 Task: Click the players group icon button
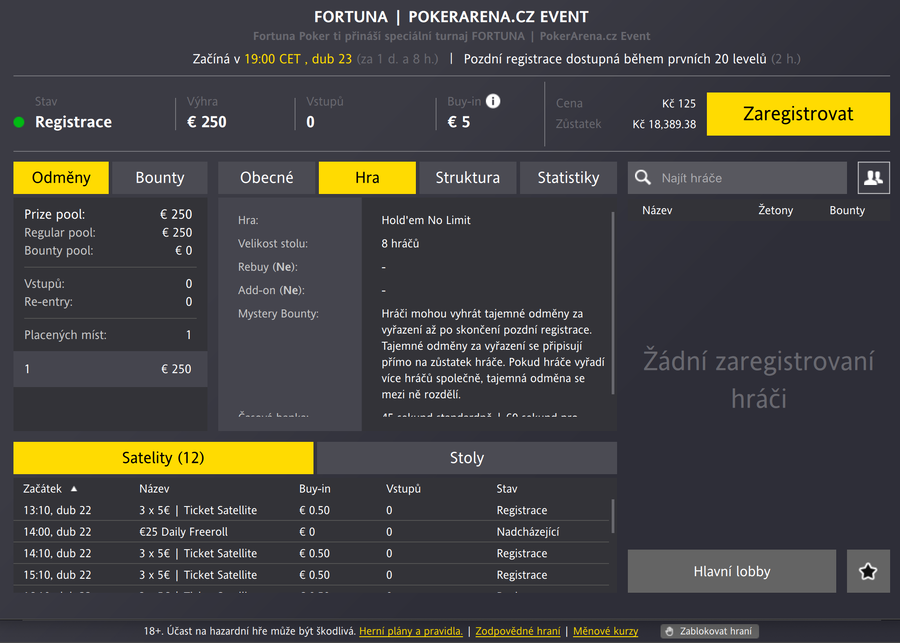(874, 177)
